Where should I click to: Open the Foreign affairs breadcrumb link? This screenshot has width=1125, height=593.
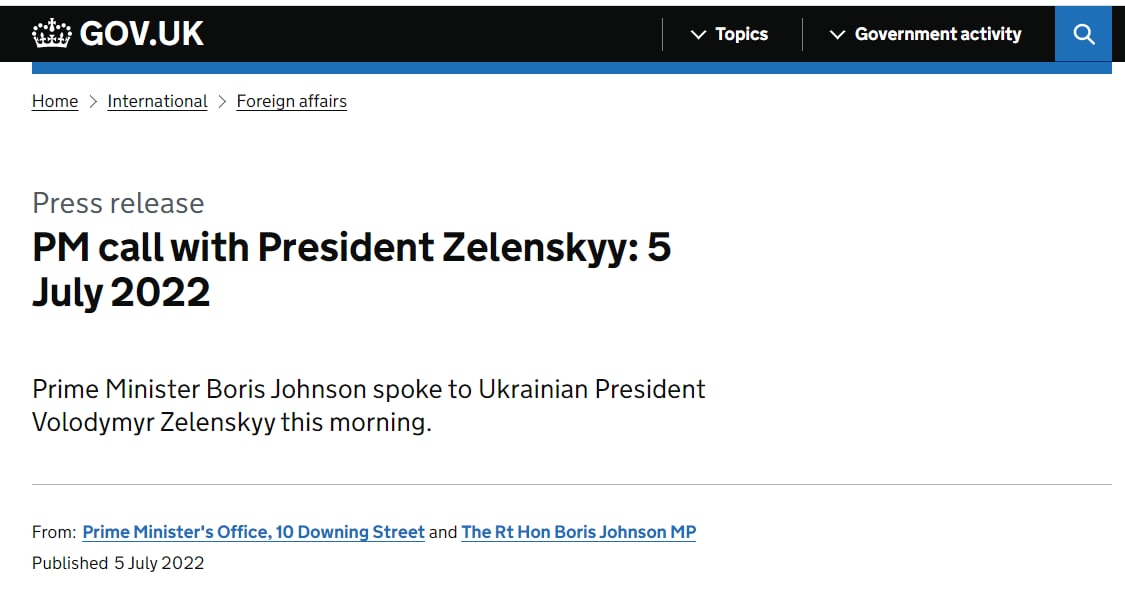coord(291,101)
